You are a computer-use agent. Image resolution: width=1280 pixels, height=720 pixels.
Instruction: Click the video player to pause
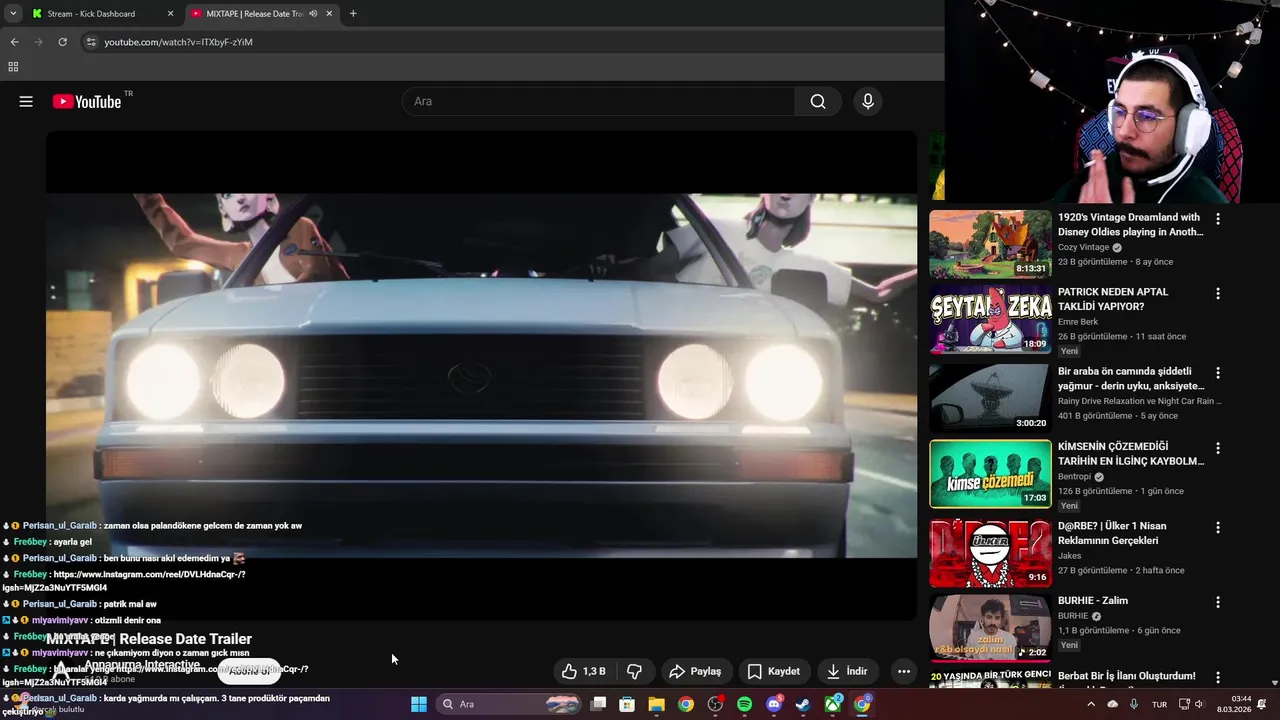coord(481,375)
